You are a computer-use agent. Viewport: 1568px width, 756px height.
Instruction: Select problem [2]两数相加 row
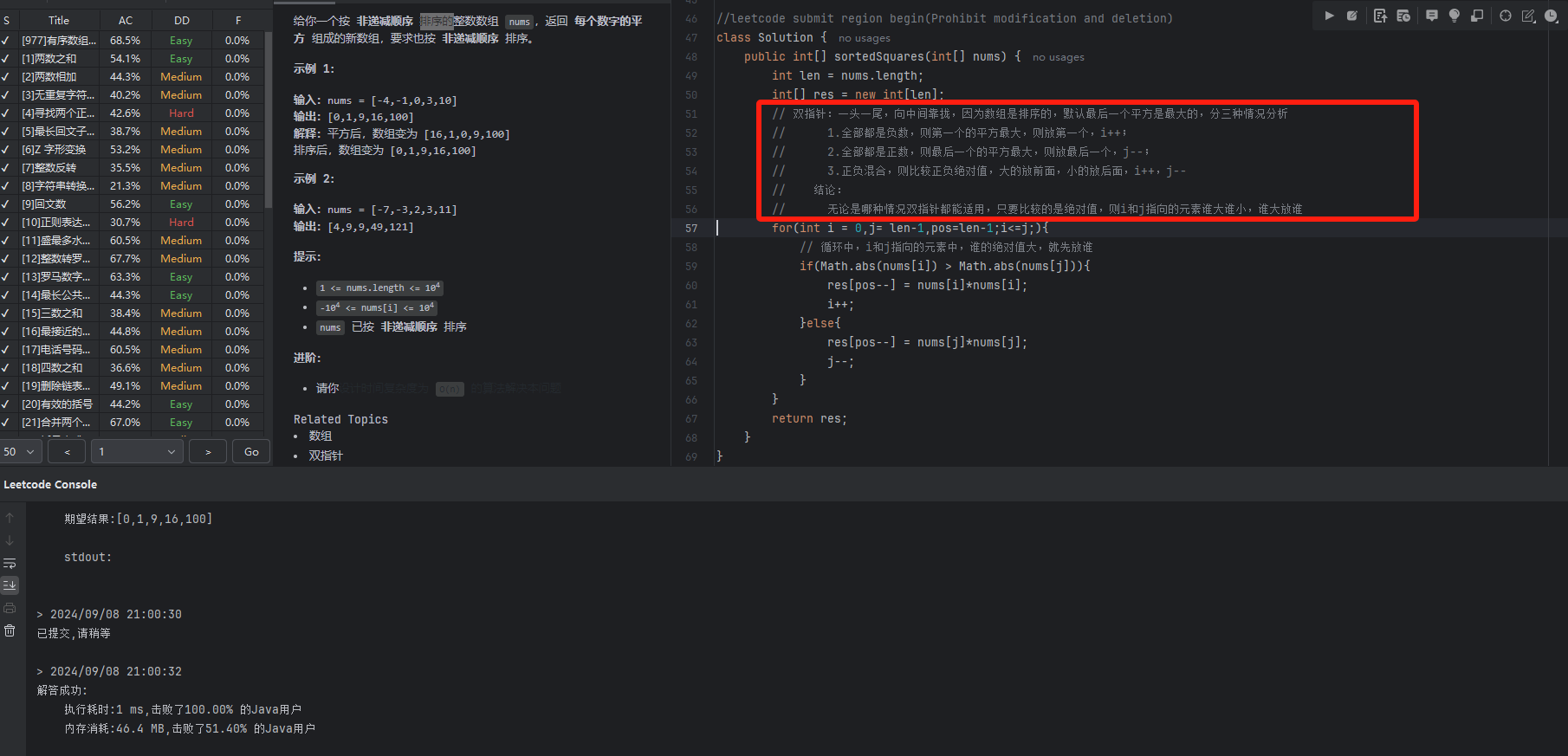(132, 76)
